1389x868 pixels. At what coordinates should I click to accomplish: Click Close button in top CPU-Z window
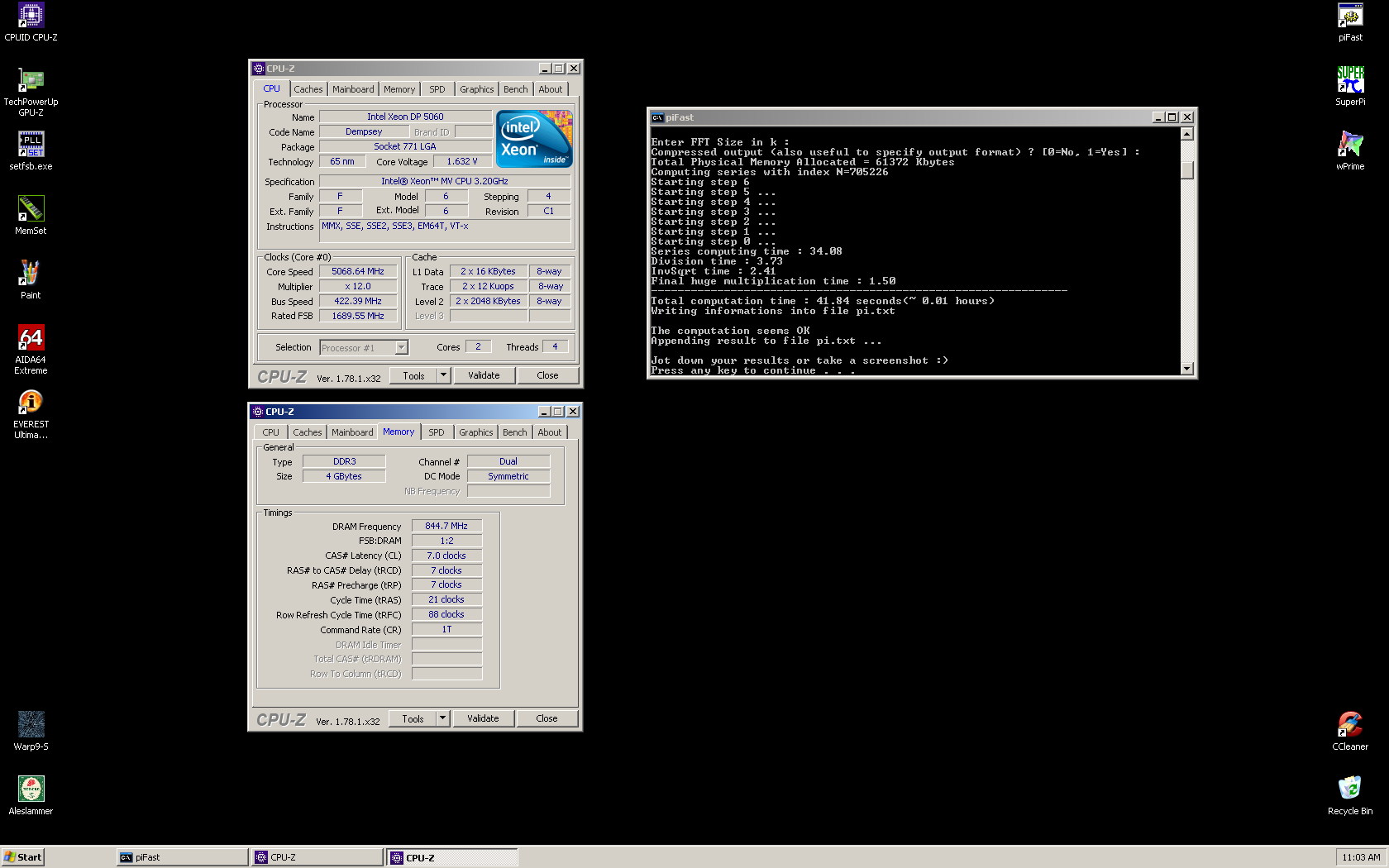tap(547, 375)
